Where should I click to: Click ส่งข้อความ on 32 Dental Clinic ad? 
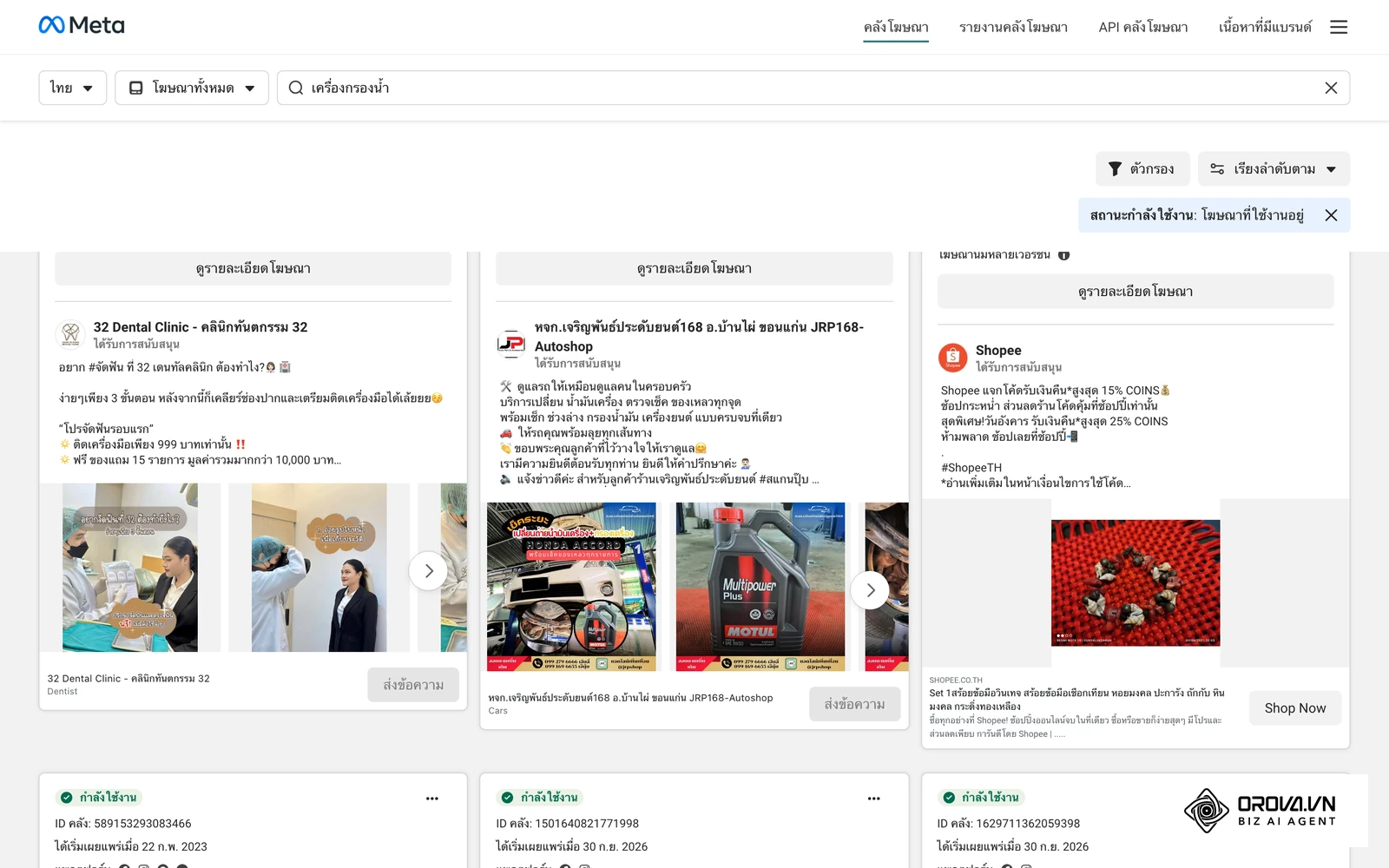click(x=413, y=685)
